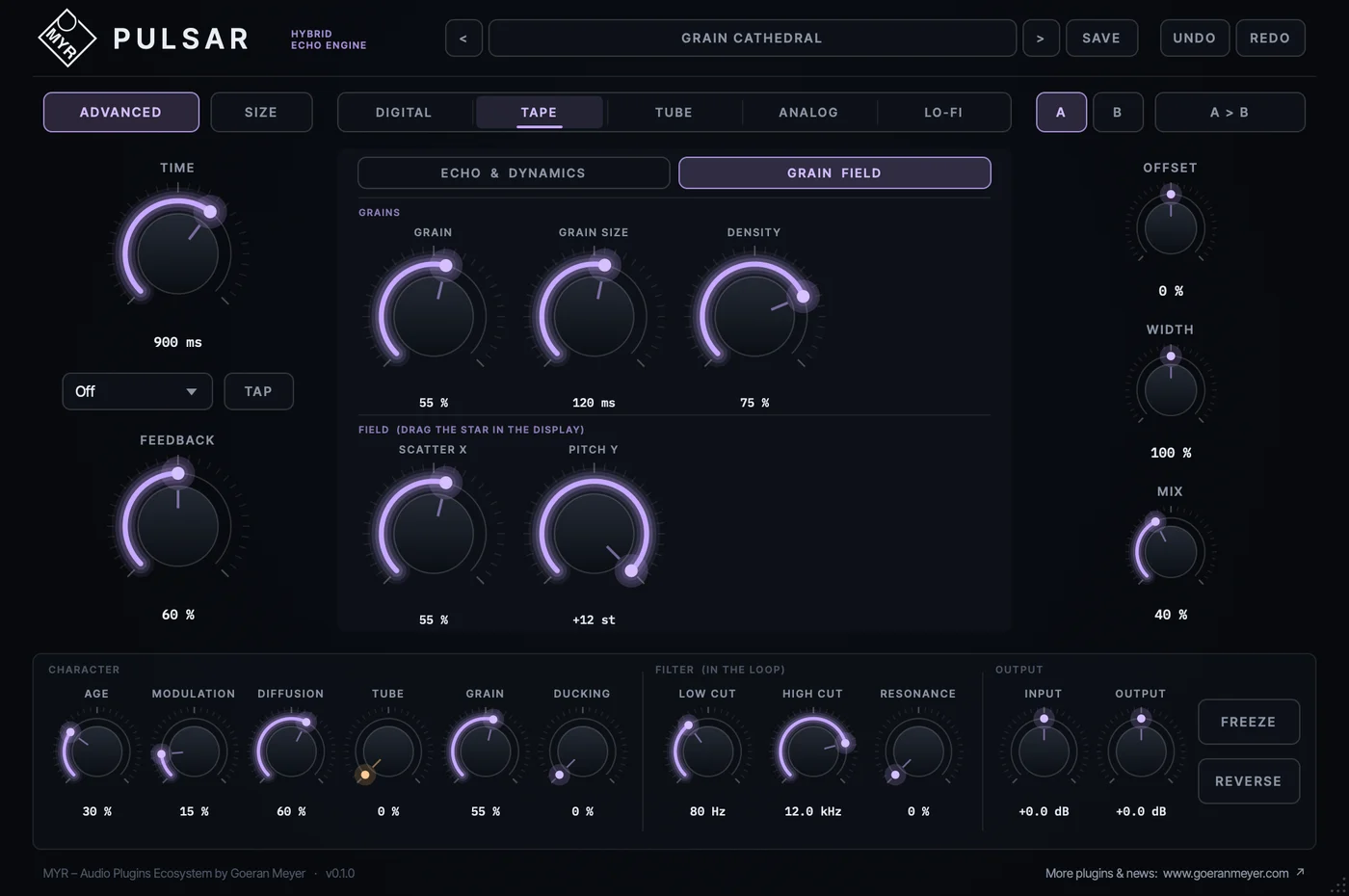Screen dimensions: 1349x896
Task: Click the RESONANCE knob
Action: click(918, 751)
